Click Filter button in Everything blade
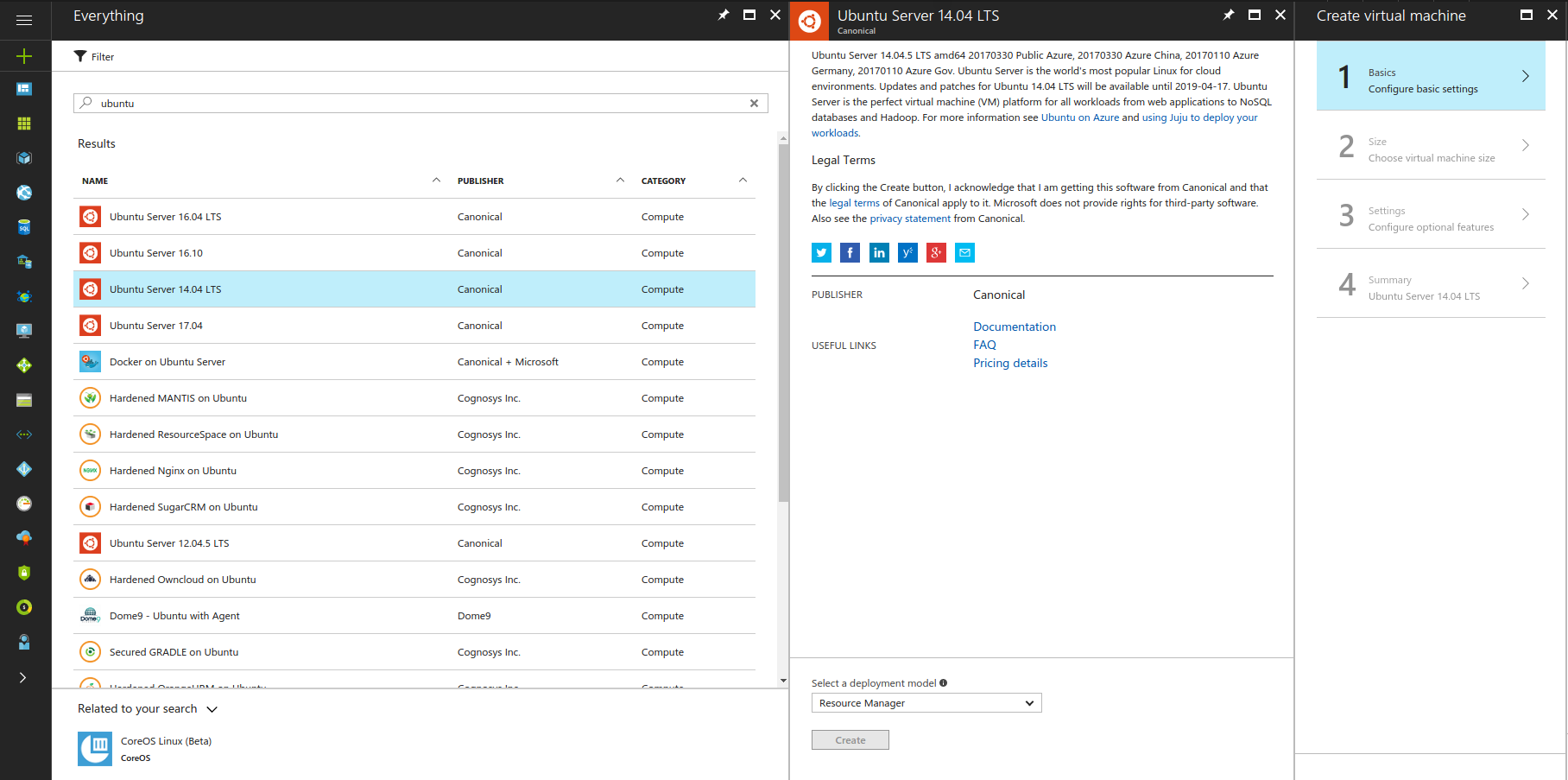The height and width of the screenshot is (780, 1568). point(94,56)
